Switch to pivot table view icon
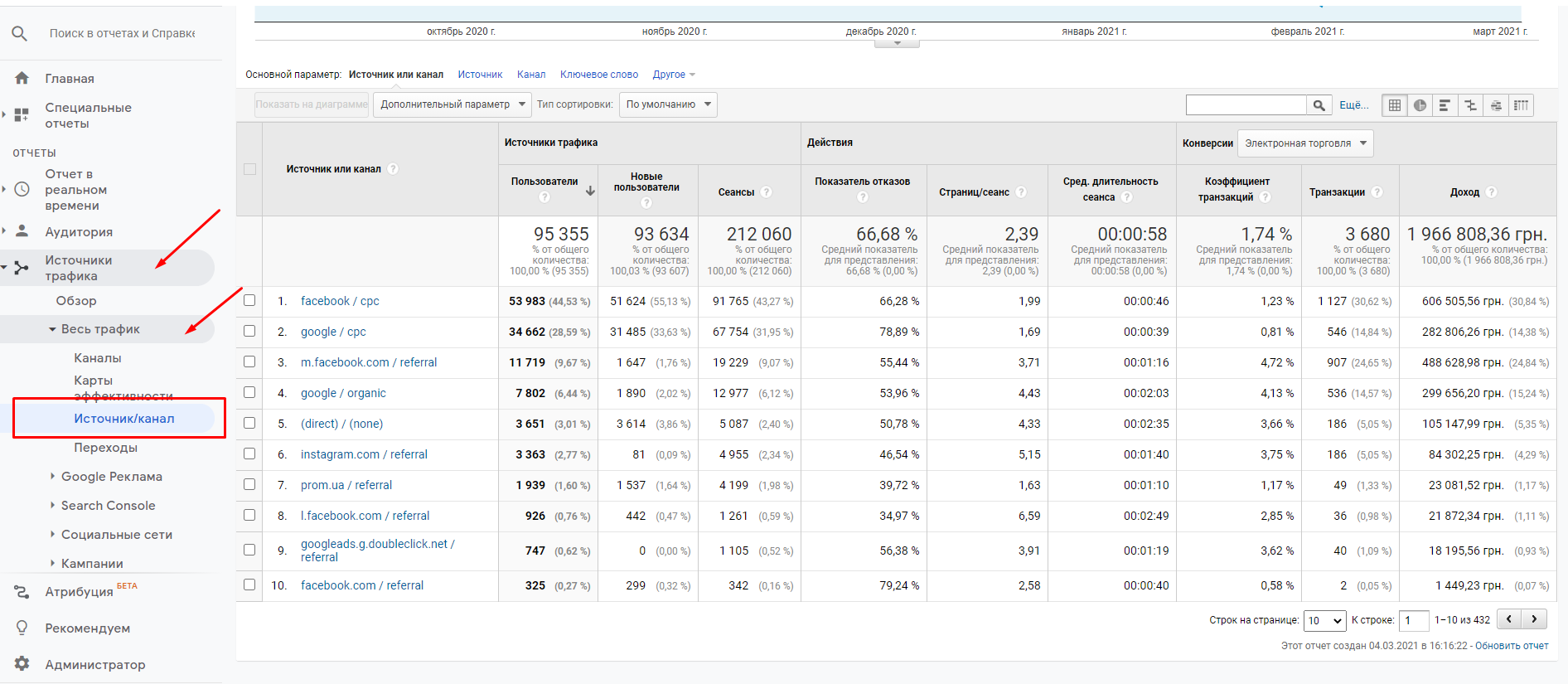 pos(1521,105)
